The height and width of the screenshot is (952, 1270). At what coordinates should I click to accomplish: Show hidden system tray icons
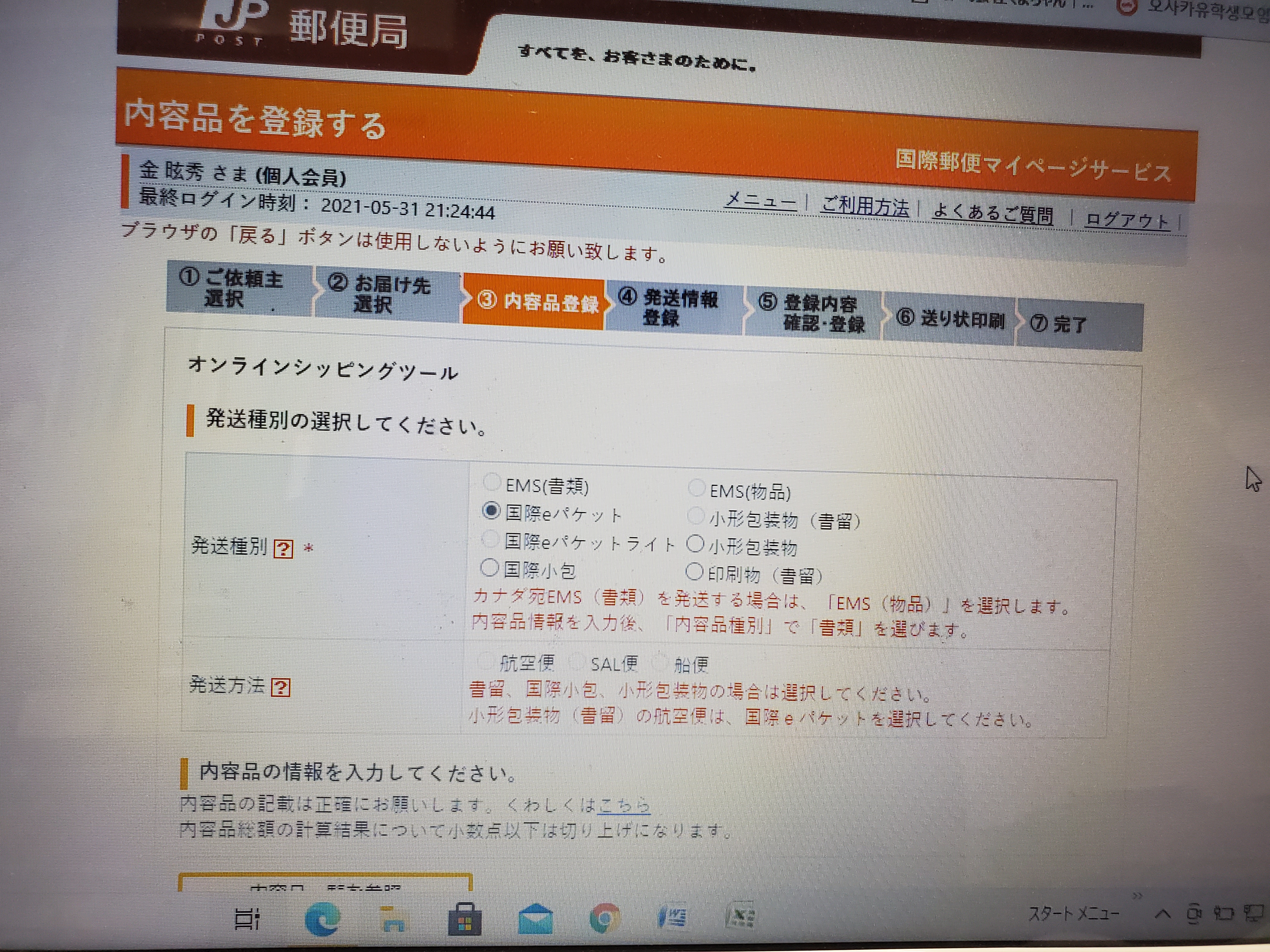(x=1163, y=914)
